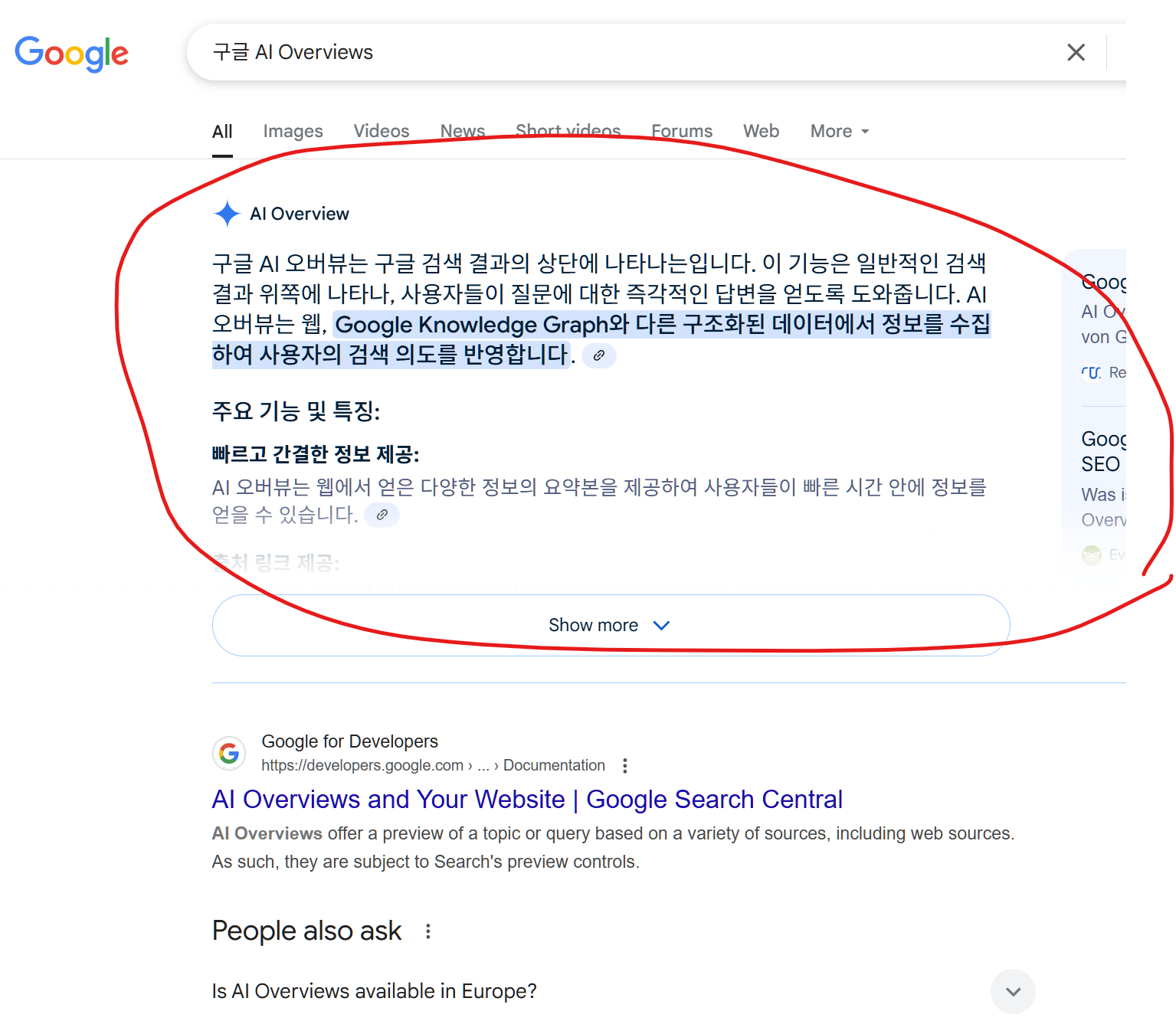Image resolution: width=1176 pixels, height=1021 pixels.
Task: Click Google for Developers favicon
Action: coord(229,754)
